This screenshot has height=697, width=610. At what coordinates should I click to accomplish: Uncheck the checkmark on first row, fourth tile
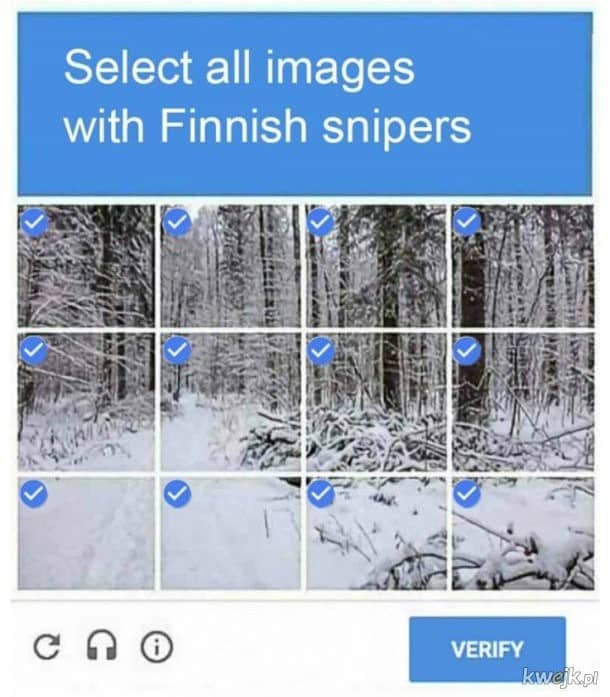pyautogui.click(x=467, y=221)
